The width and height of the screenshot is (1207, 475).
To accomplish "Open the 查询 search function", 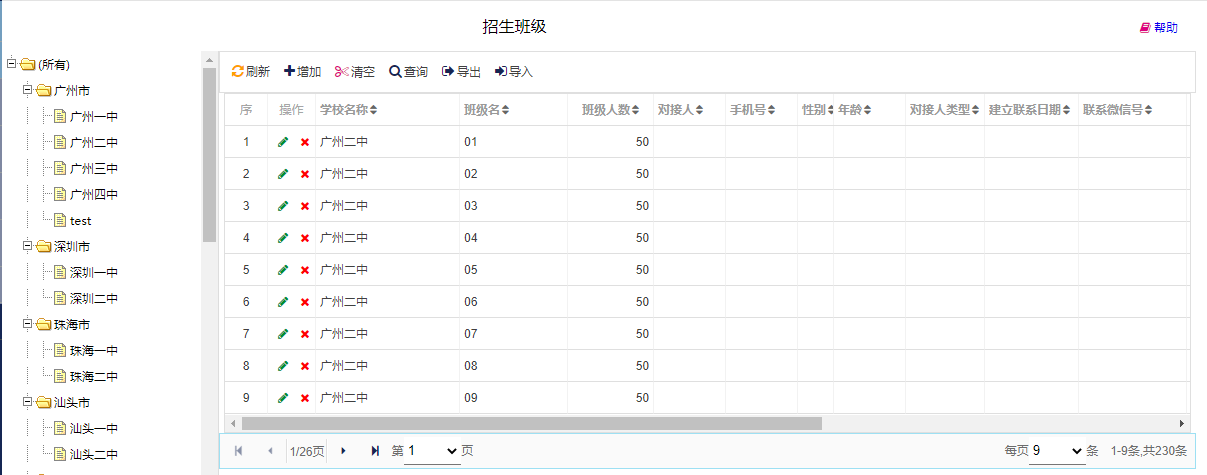I will [x=408, y=72].
